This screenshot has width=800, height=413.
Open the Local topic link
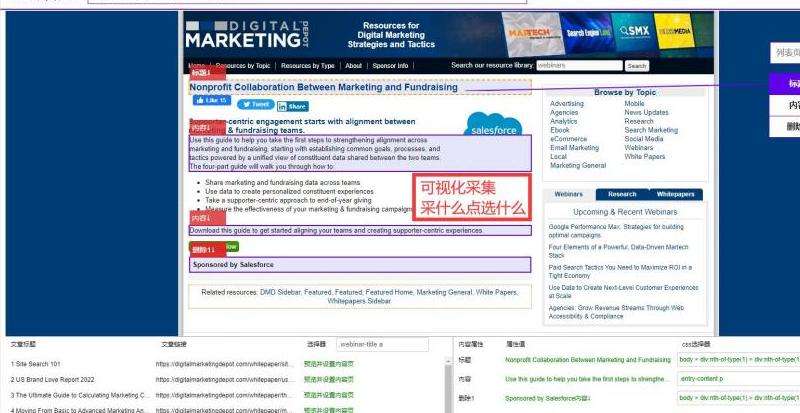tap(558, 157)
